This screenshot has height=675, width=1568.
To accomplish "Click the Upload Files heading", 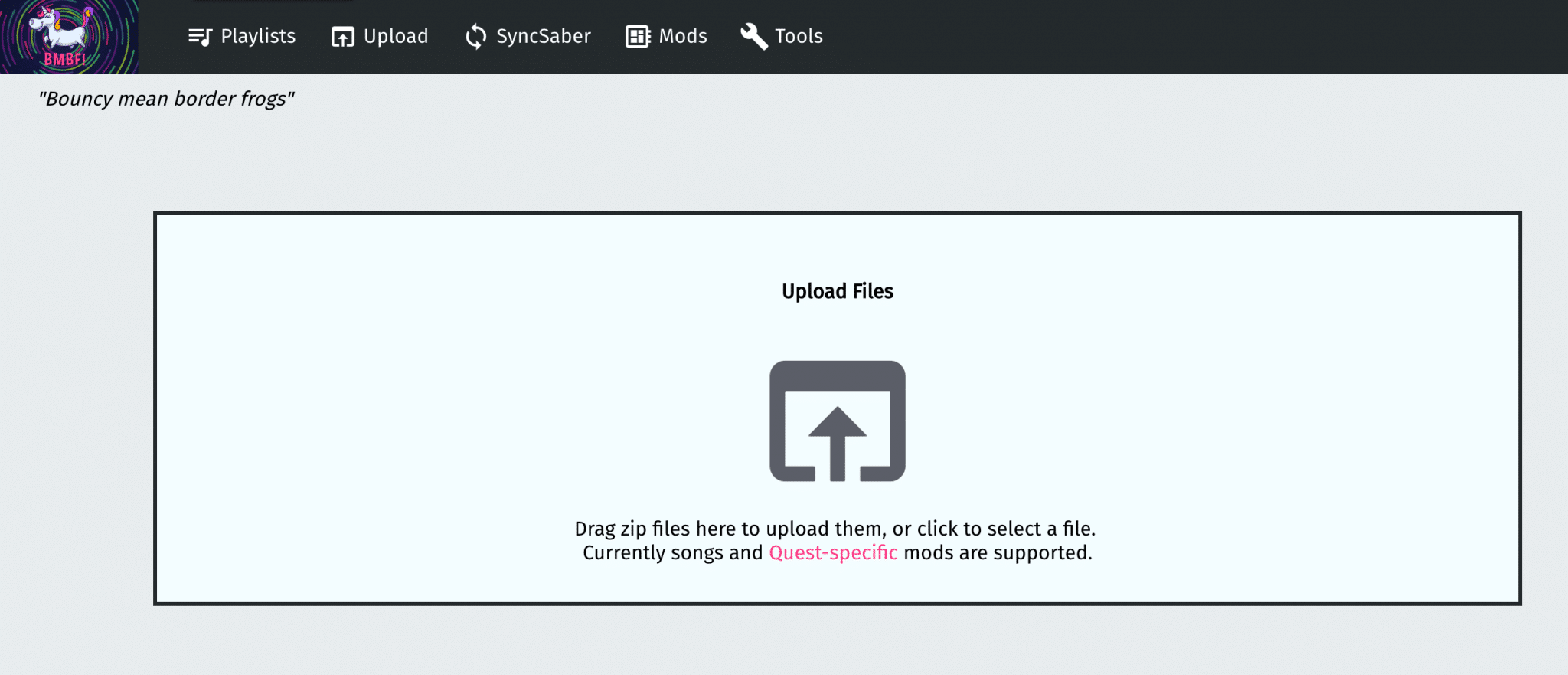I will click(838, 291).
